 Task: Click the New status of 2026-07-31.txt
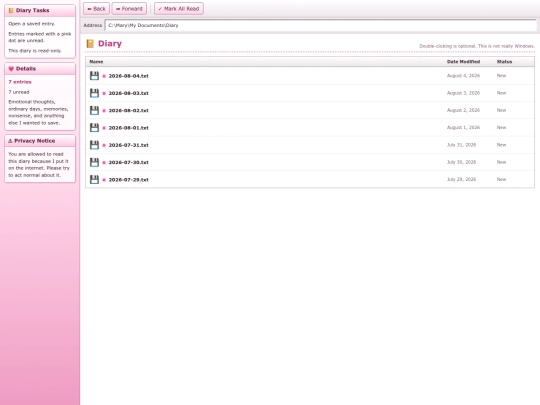point(501,145)
